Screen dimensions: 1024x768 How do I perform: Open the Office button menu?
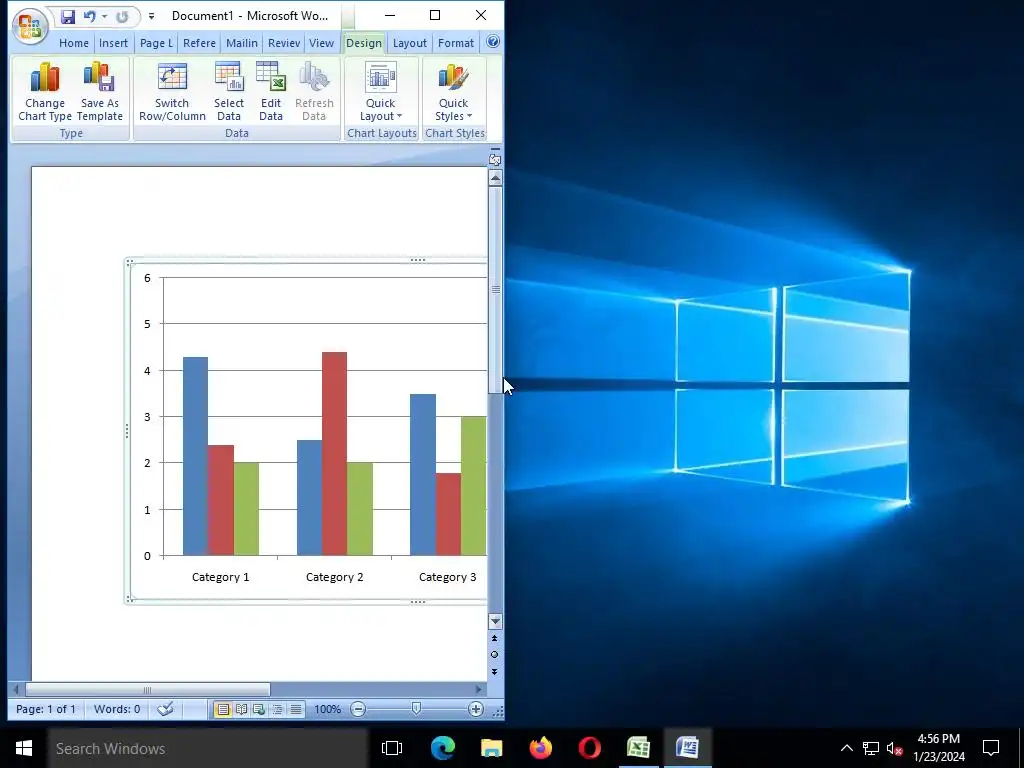(29, 26)
